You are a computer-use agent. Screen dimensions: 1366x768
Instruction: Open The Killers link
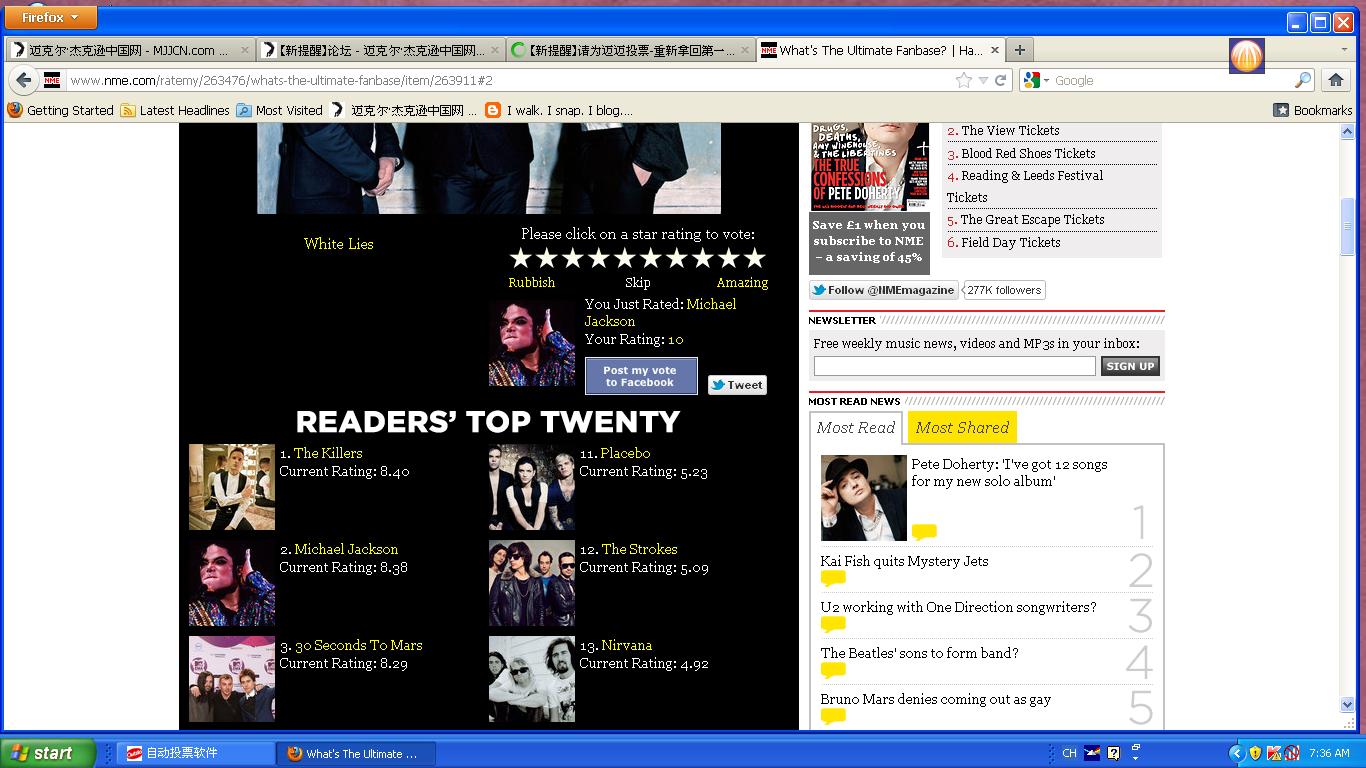point(328,453)
